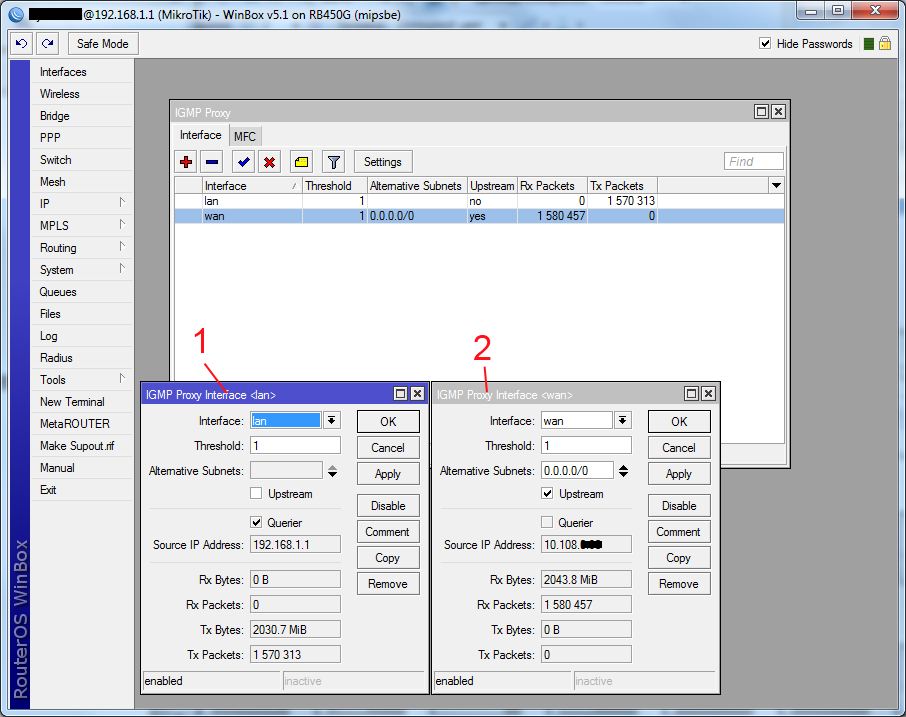The width and height of the screenshot is (906, 717).
Task: Click the Redo arrow icon
Action: [x=47, y=44]
